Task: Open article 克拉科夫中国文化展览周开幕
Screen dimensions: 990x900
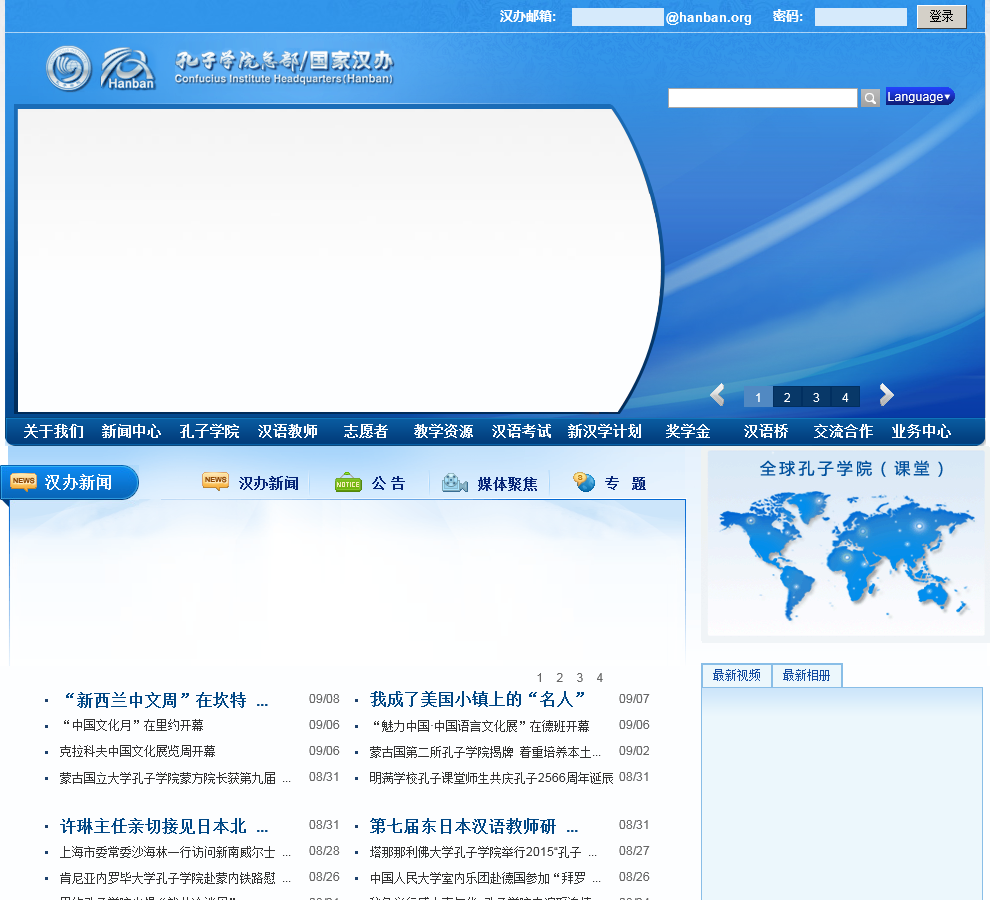Action: coord(138,752)
